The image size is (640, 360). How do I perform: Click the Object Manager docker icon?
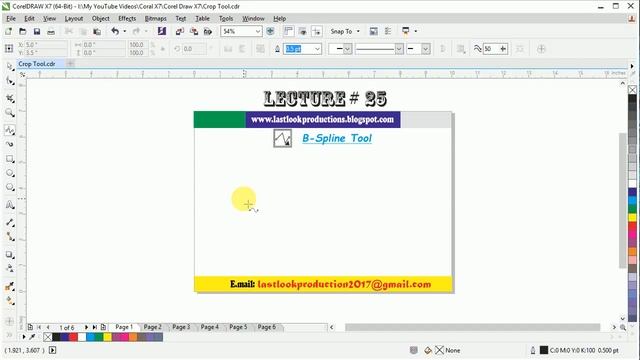click(x=388, y=31)
